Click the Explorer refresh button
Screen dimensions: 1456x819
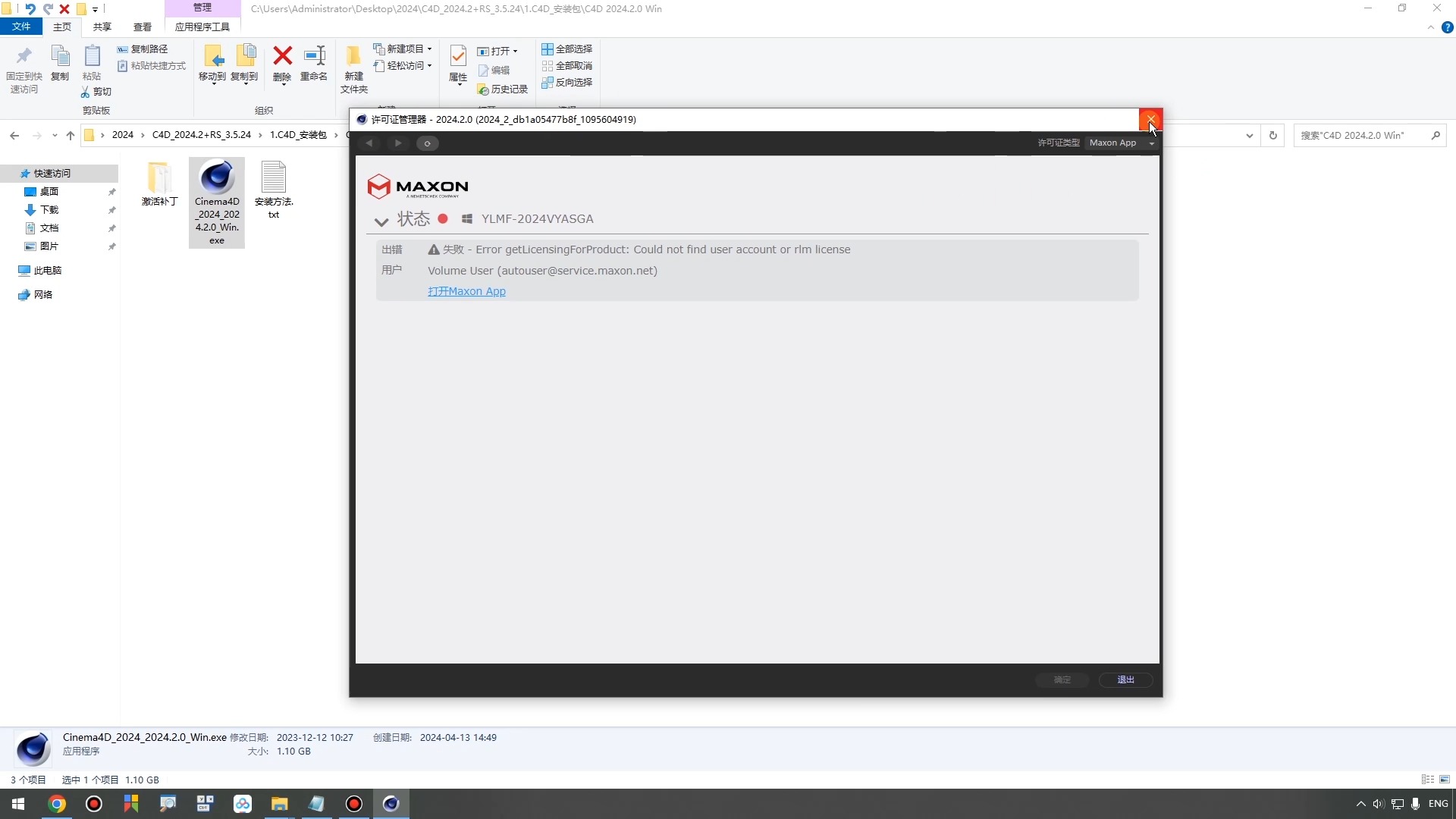pos(1273,136)
